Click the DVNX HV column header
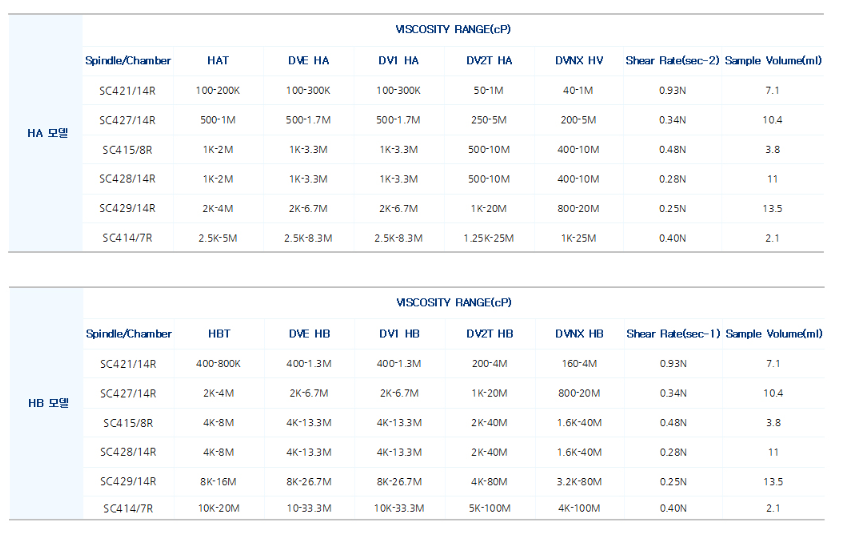Image resolution: width=843 pixels, height=536 pixels. coord(579,60)
